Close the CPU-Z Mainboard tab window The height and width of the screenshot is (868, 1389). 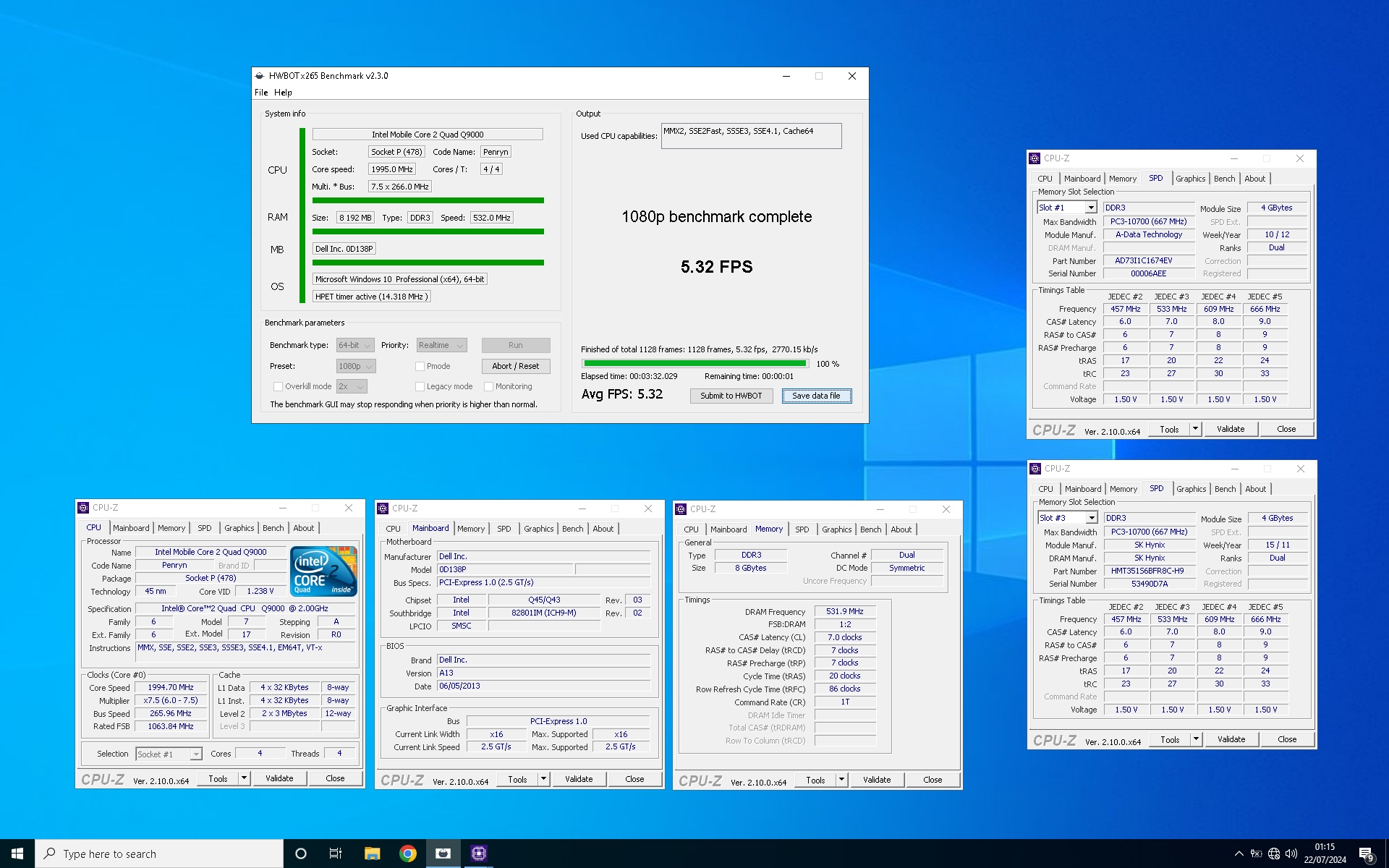pyautogui.click(x=648, y=509)
